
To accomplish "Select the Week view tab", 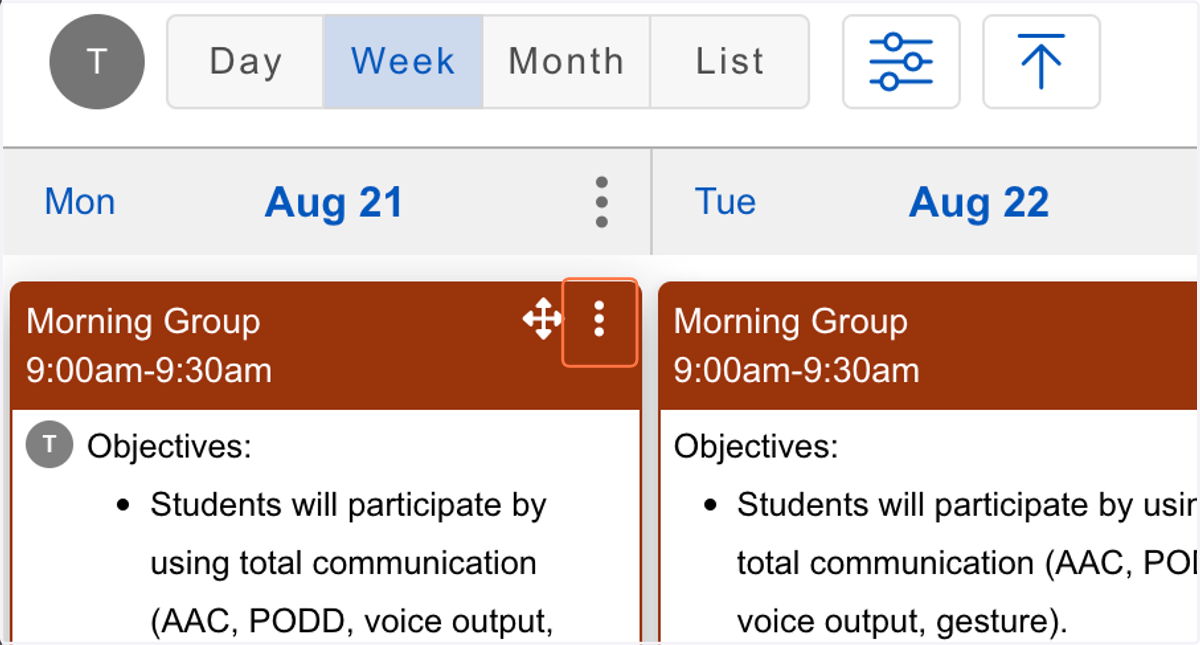I will point(403,62).
